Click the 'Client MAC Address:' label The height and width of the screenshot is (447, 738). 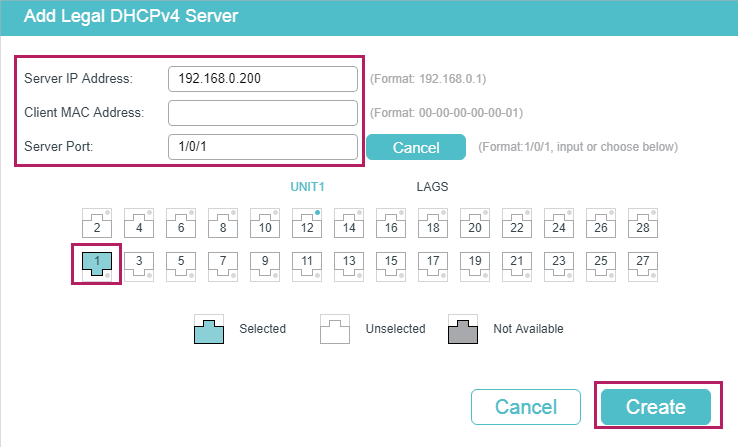click(84, 112)
